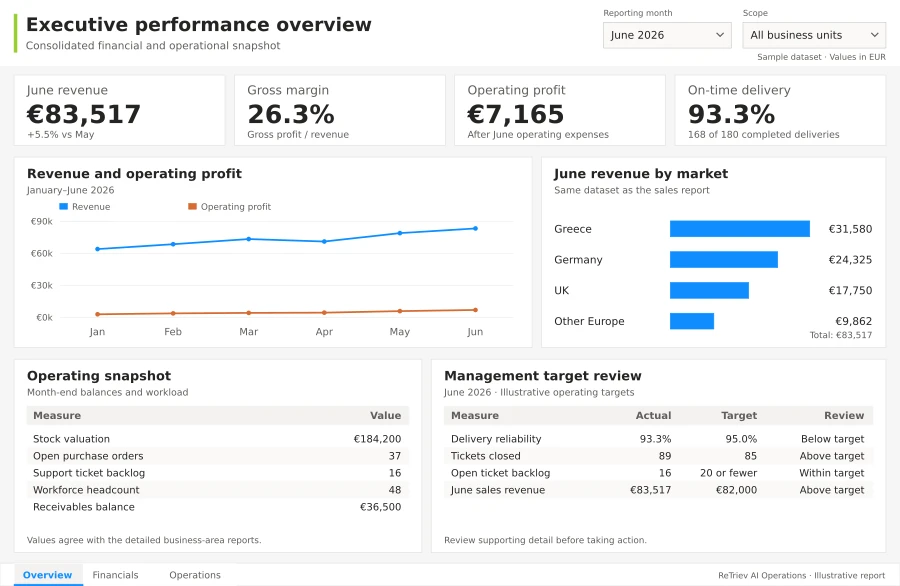Click the Germany revenue bar
The height and width of the screenshot is (586, 900).
724,259
